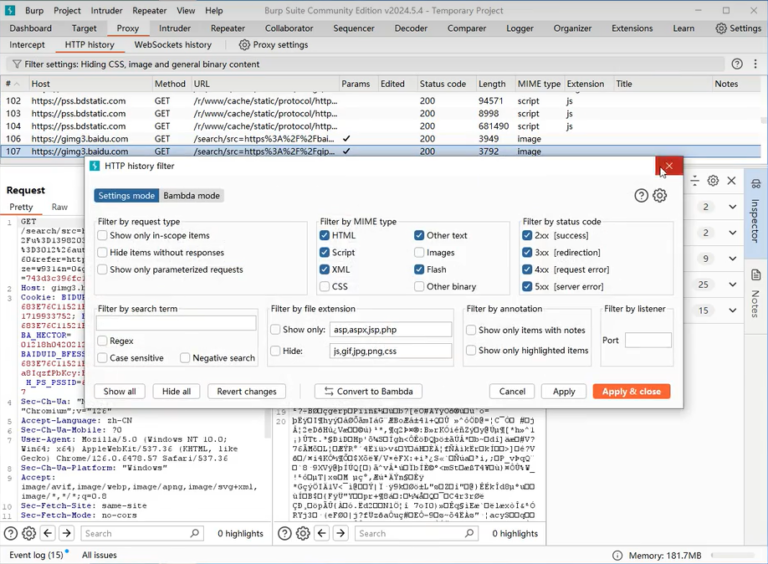Click the filter funnel icon in filter bar
Screen dimensions: 768x564
(x=17, y=64)
